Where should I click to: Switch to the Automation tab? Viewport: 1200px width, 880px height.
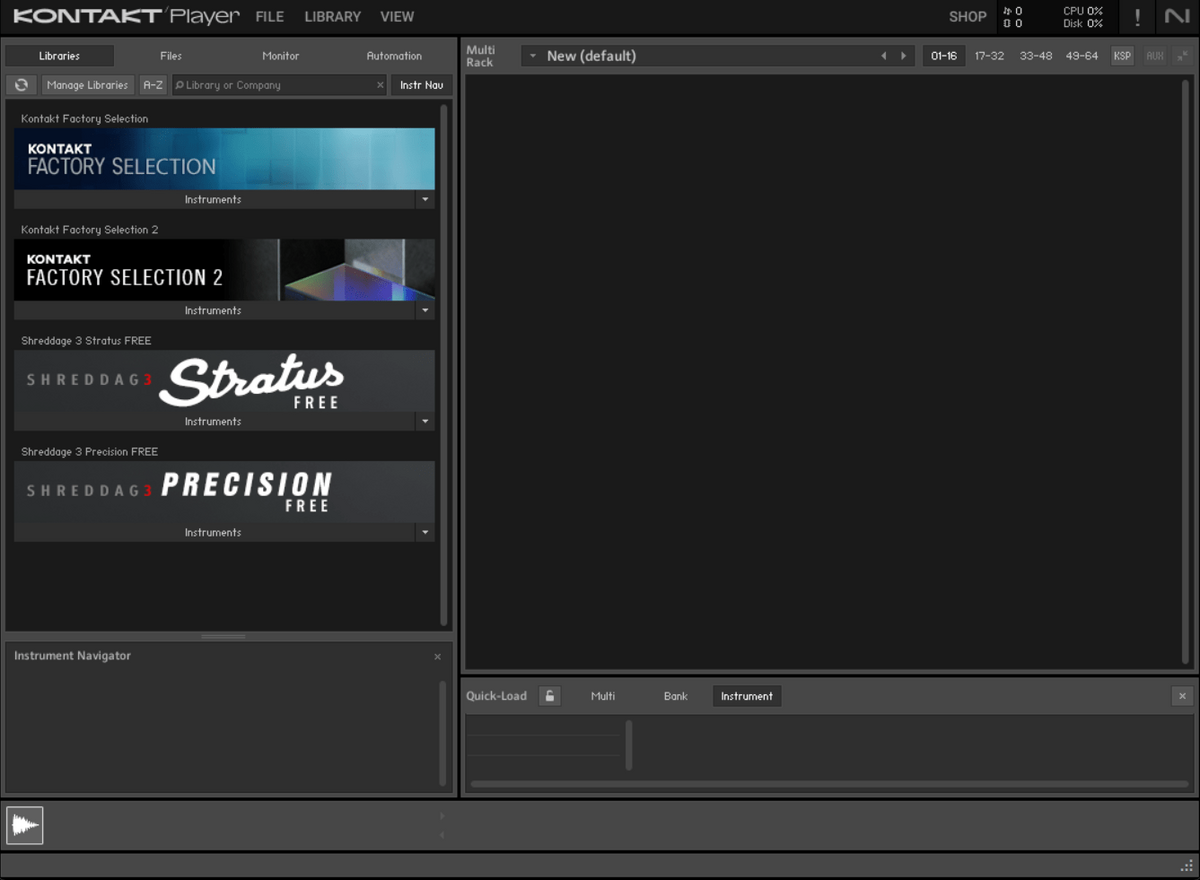(394, 56)
